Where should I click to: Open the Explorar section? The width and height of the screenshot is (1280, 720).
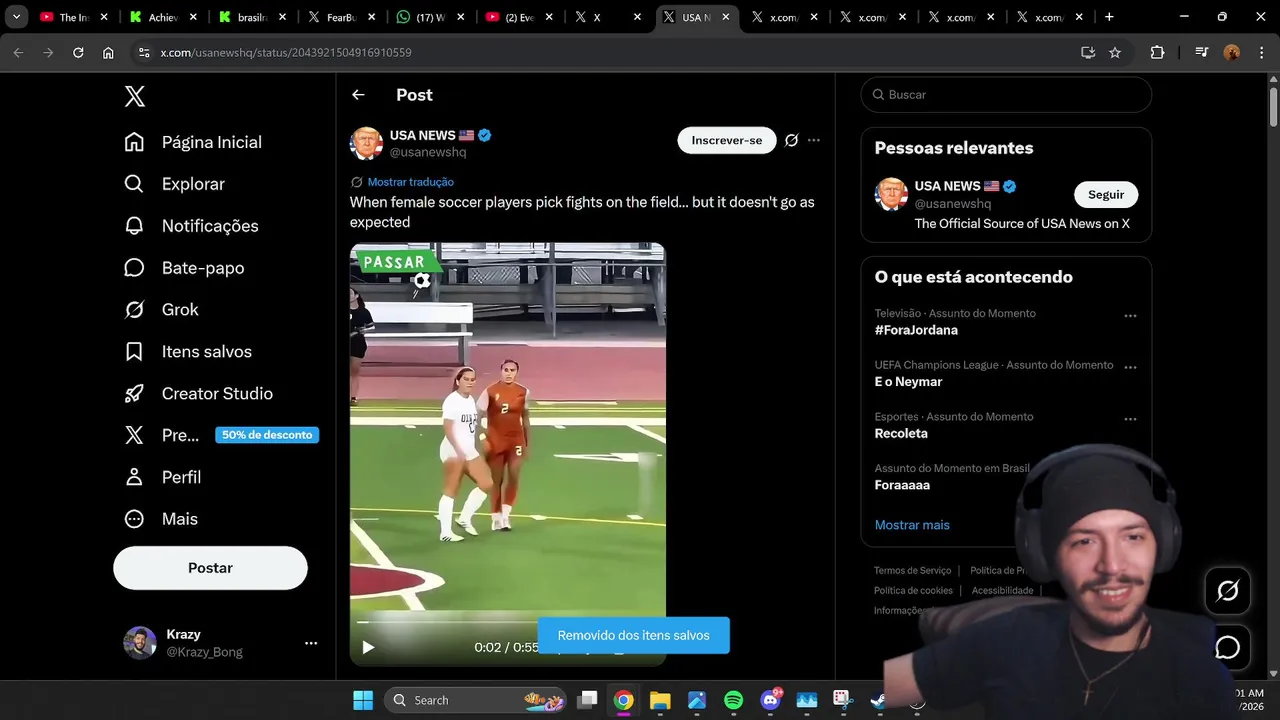[174, 184]
